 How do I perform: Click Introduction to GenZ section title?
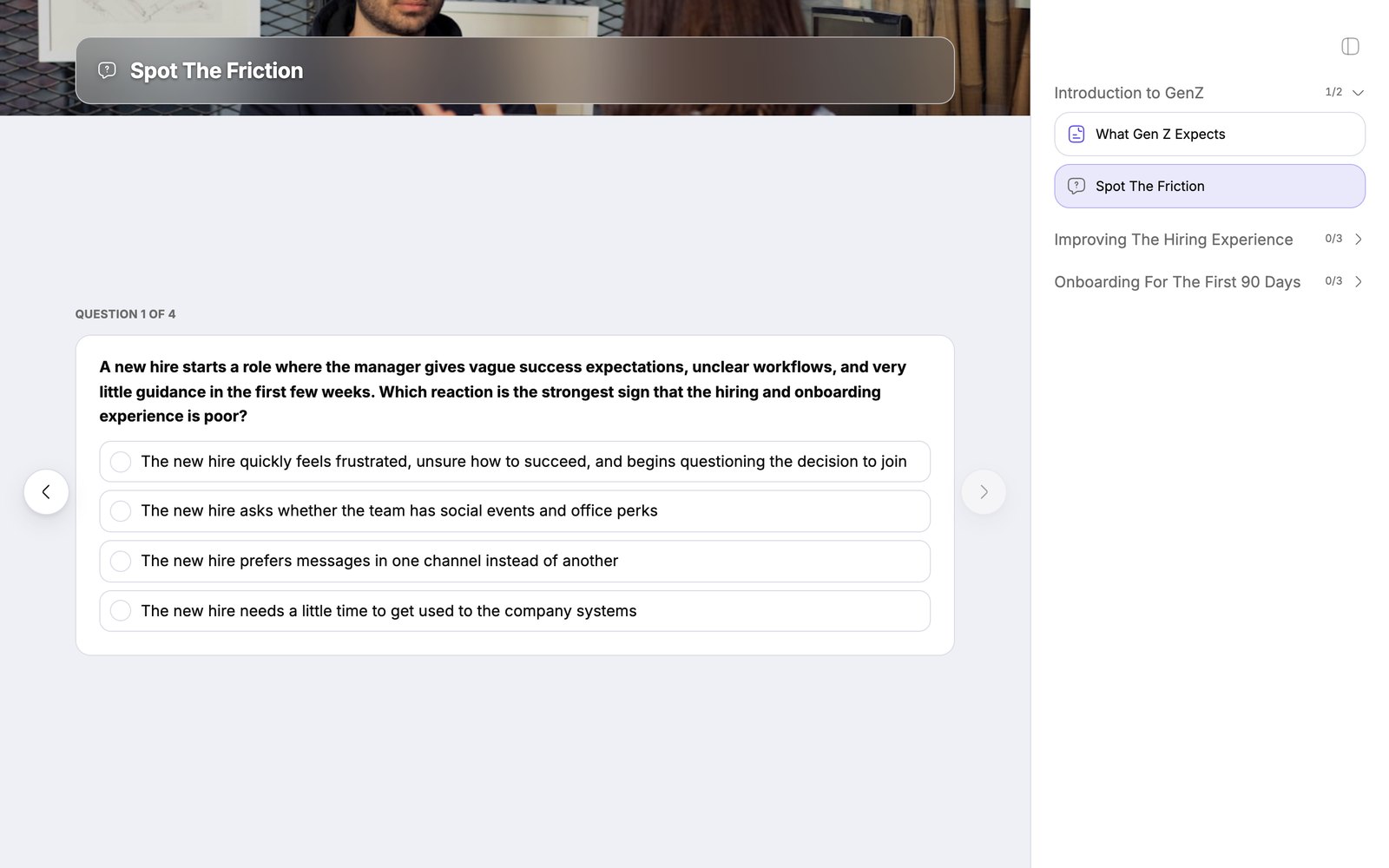pyautogui.click(x=1129, y=93)
